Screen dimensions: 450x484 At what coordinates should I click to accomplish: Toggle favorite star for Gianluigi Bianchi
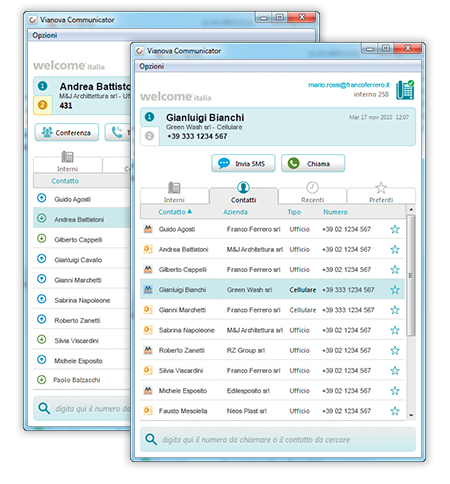point(395,290)
